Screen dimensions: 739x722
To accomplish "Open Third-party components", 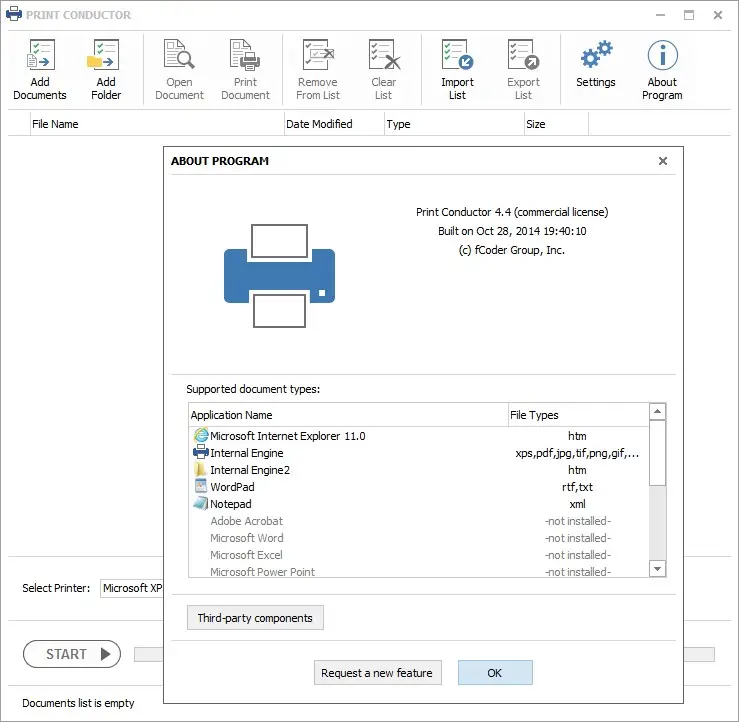I will [x=255, y=618].
